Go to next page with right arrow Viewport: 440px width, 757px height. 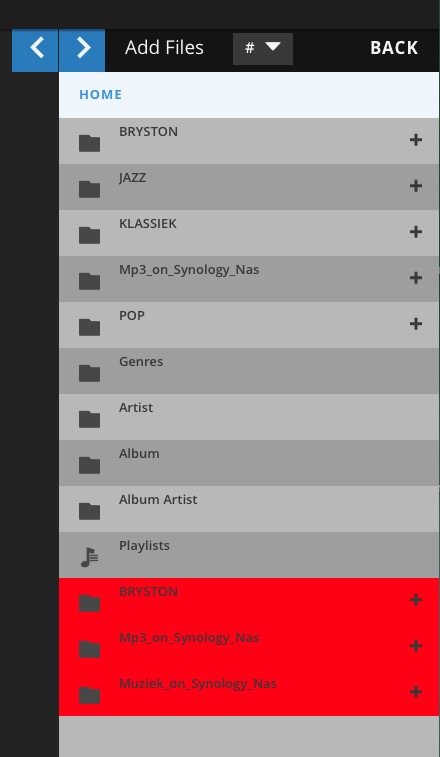(x=82, y=50)
